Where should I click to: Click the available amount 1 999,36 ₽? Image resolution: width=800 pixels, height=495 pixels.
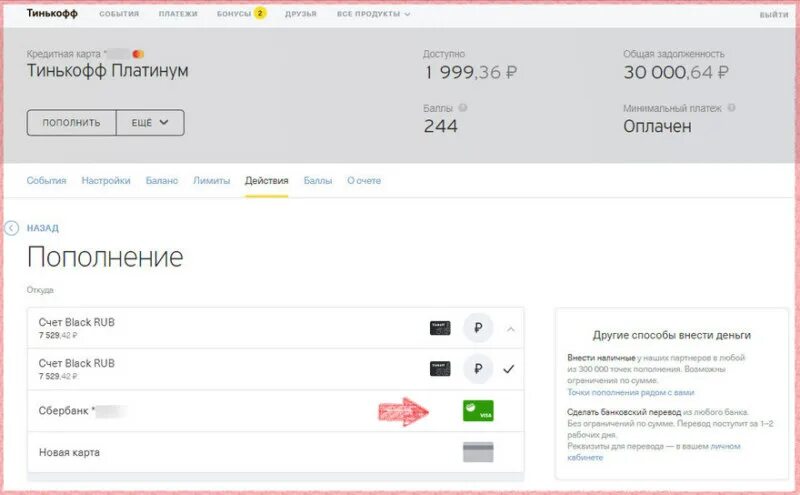470,72
